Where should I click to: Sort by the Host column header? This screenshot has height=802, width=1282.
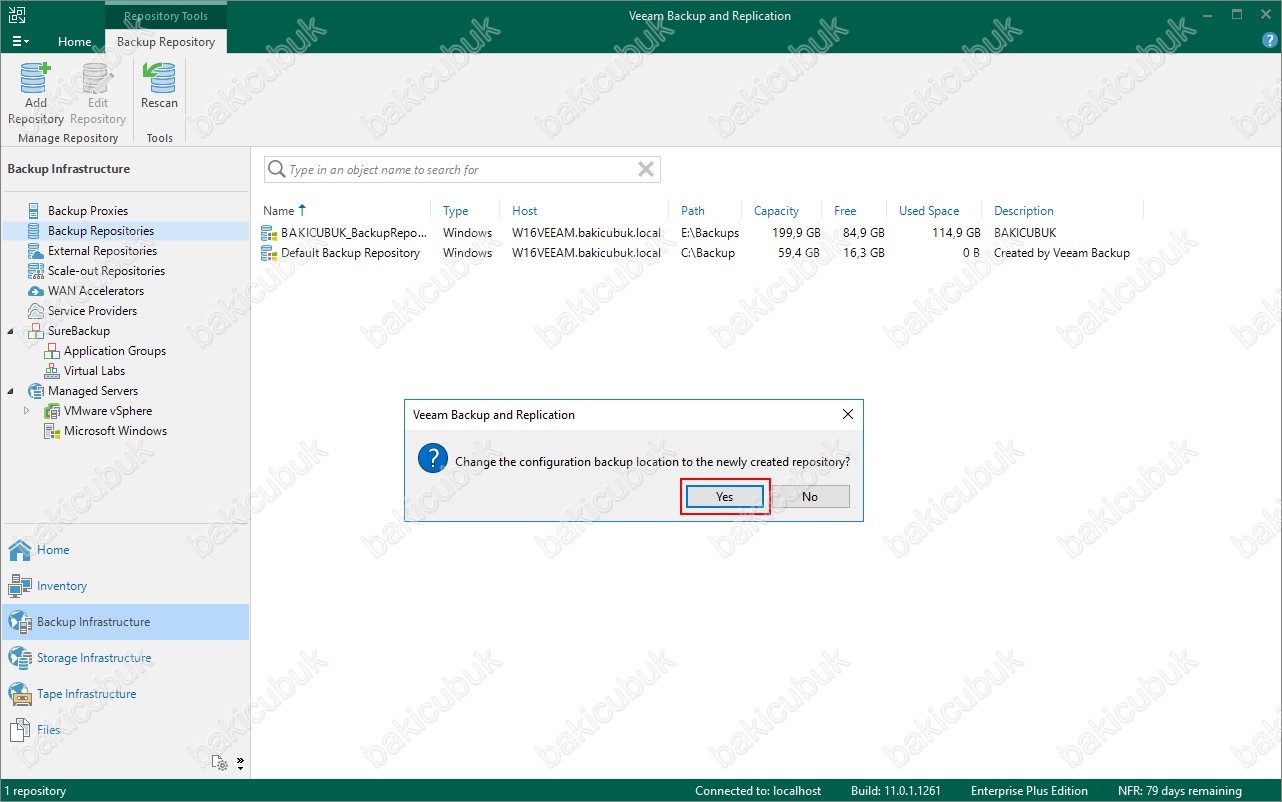click(525, 211)
